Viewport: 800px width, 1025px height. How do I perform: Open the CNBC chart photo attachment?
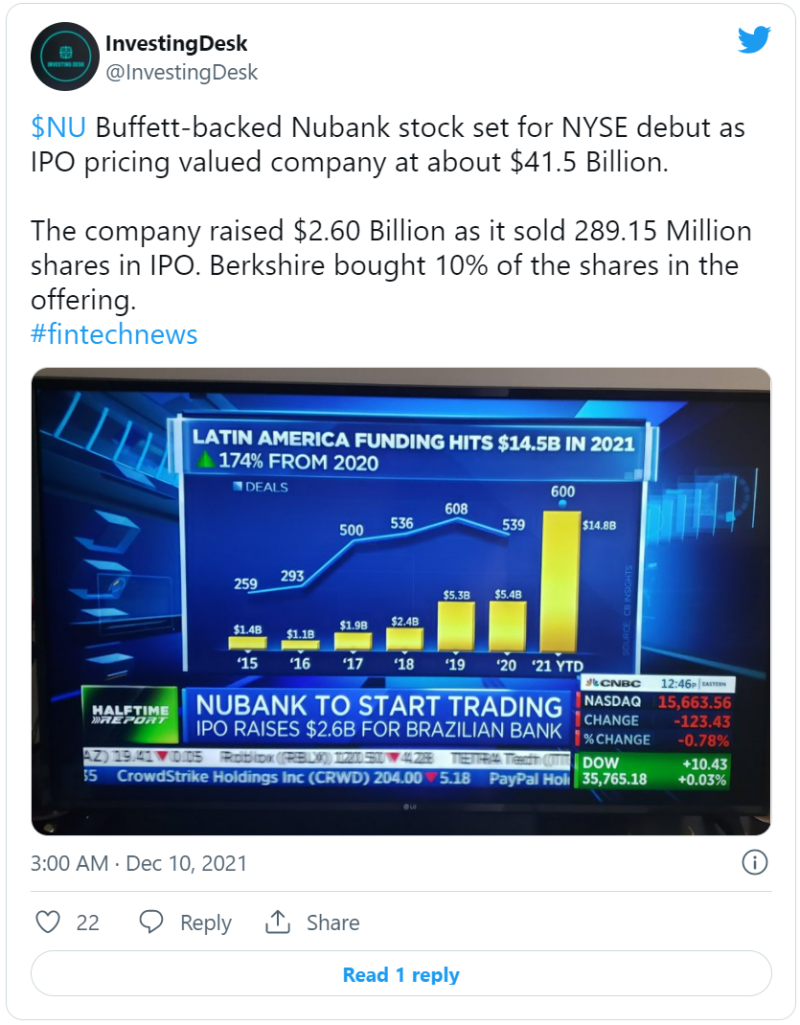(x=400, y=600)
